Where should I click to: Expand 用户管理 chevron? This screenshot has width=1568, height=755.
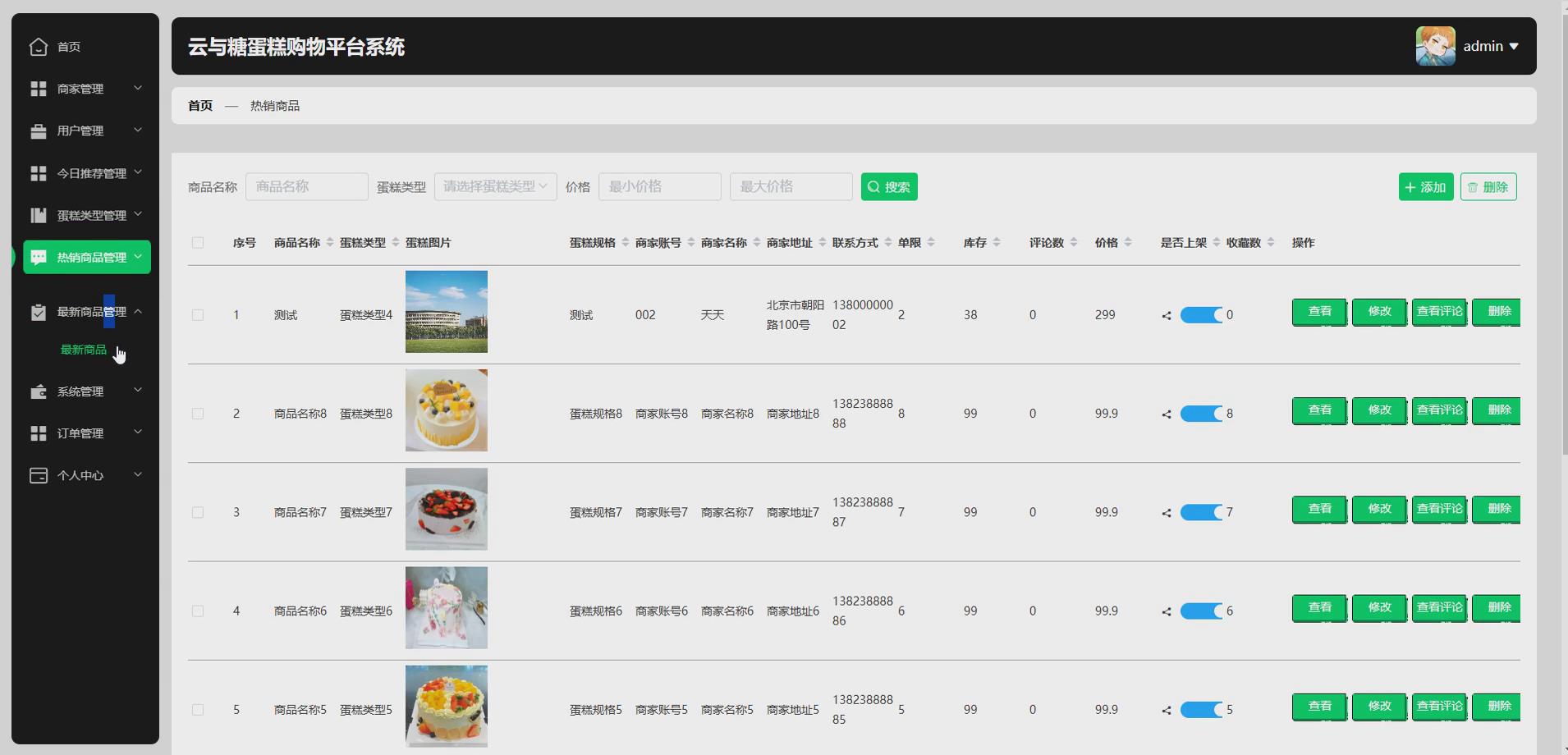tap(138, 130)
